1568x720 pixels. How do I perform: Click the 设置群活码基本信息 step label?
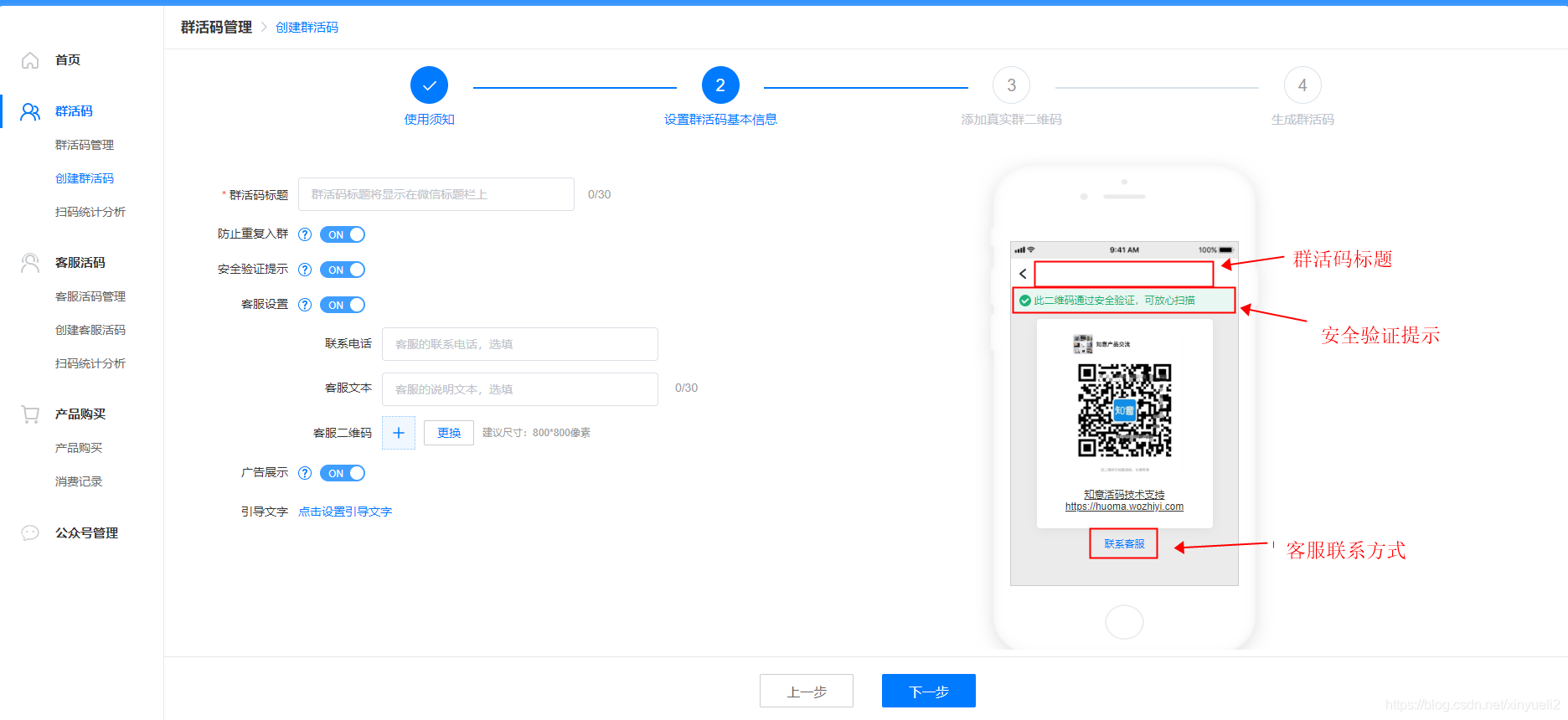click(x=720, y=120)
